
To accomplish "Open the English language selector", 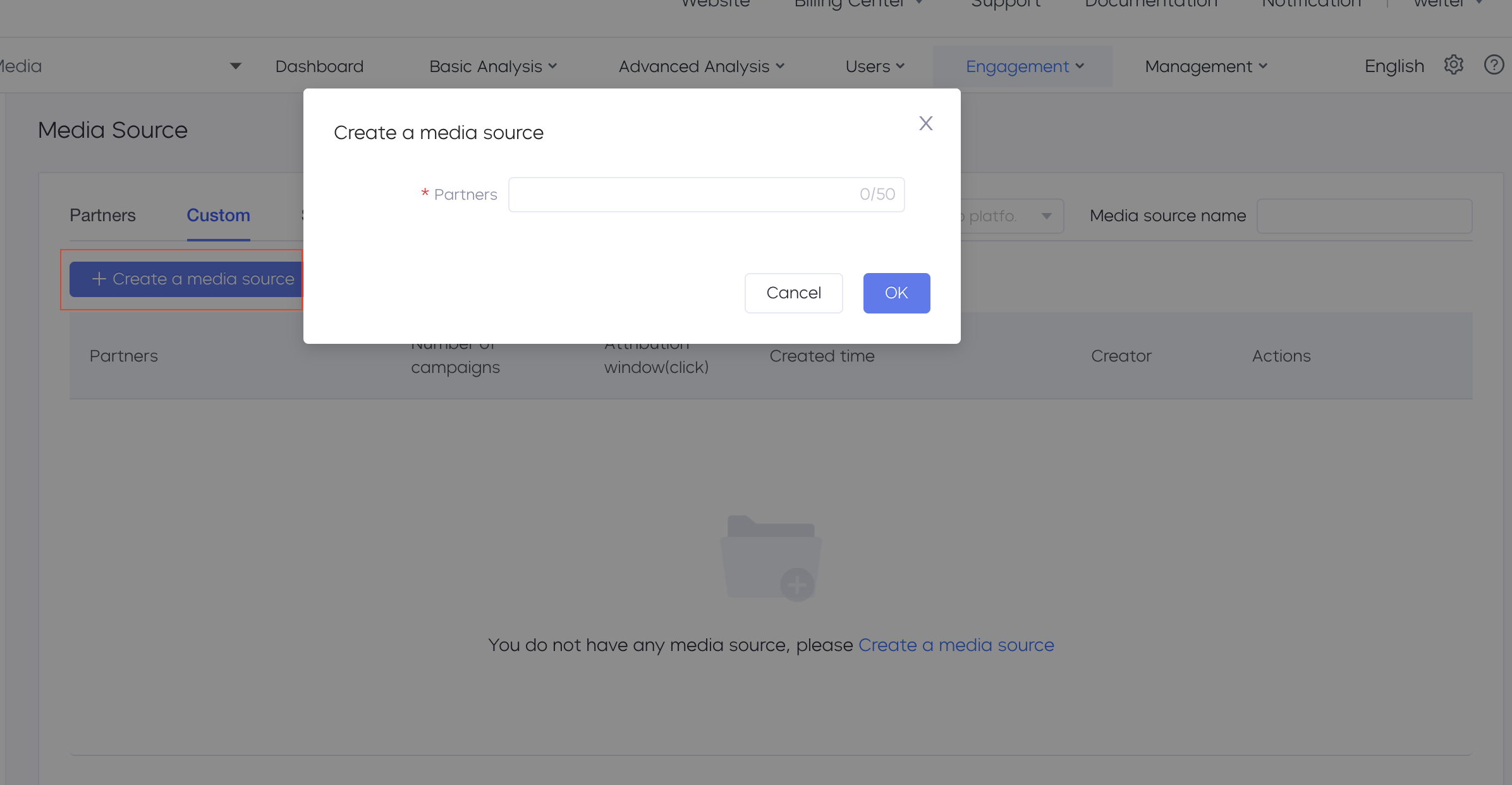I will click(1394, 66).
